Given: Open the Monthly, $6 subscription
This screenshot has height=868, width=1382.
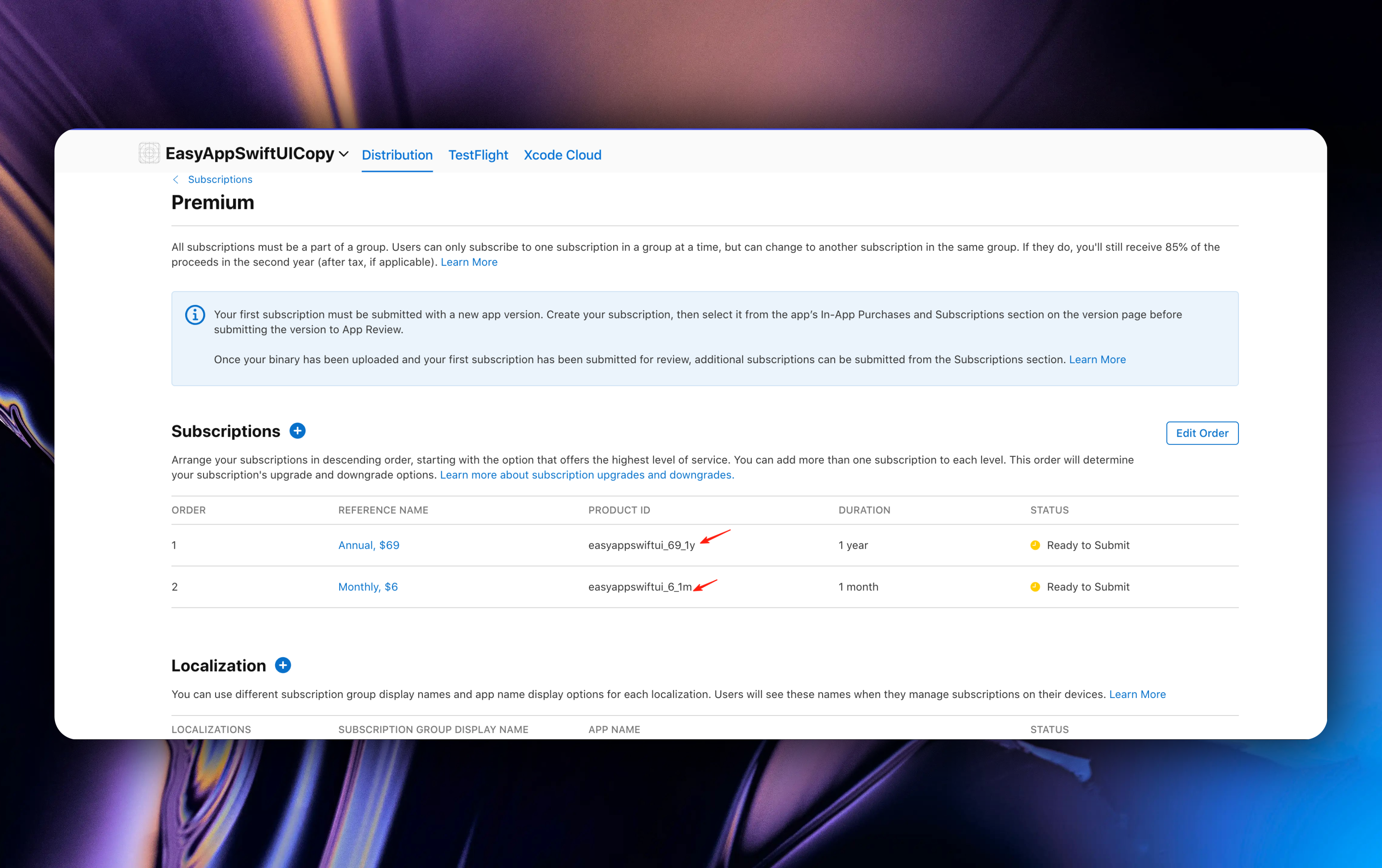Looking at the screenshot, I should point(367,587).
